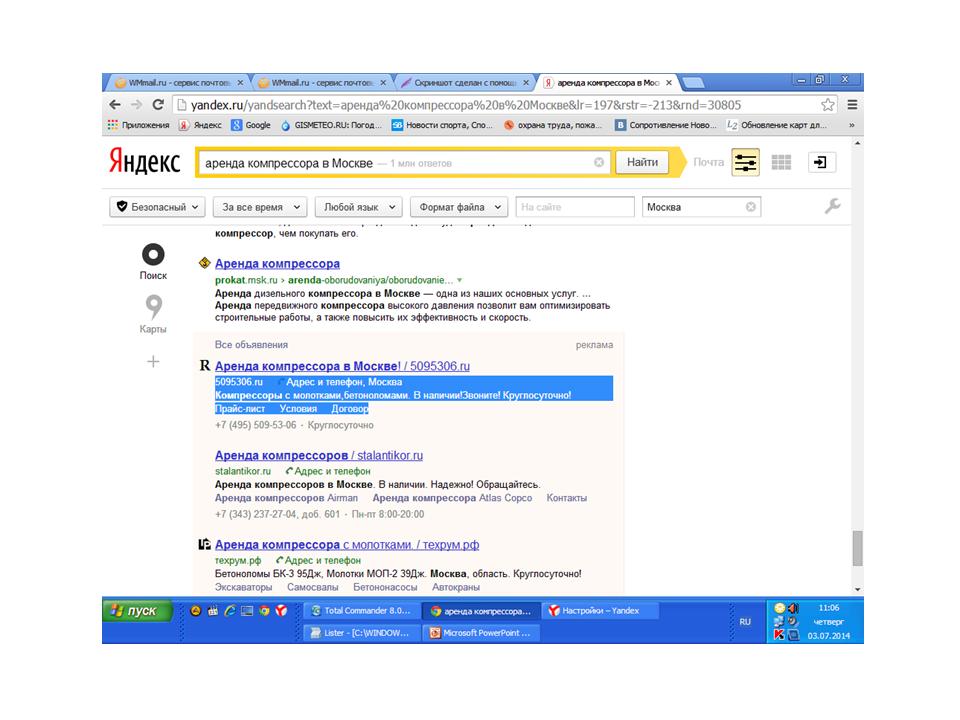Click the scrollbar up arrow
Screen dimensions: 960x720
tap(857, 143)
